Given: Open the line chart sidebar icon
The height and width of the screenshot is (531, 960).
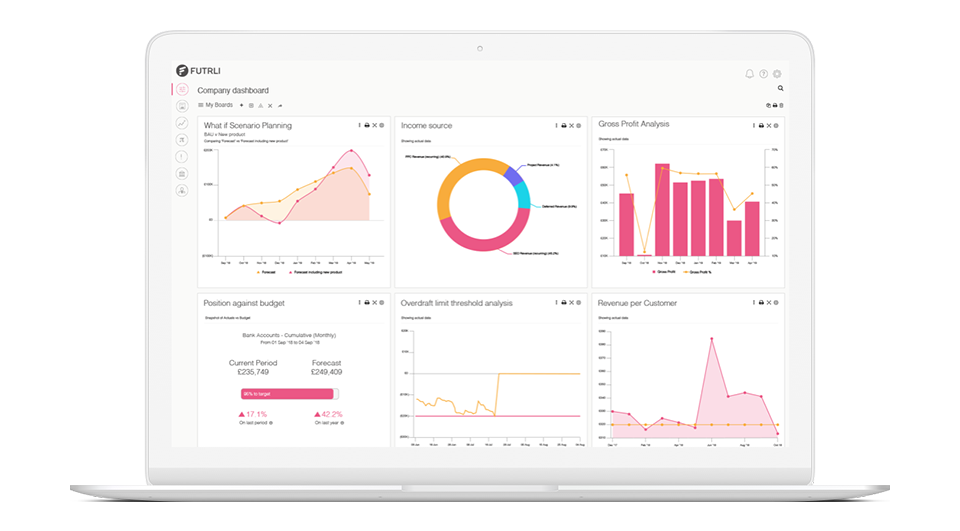Looking at the screenshot, I should tap(181, 123).
